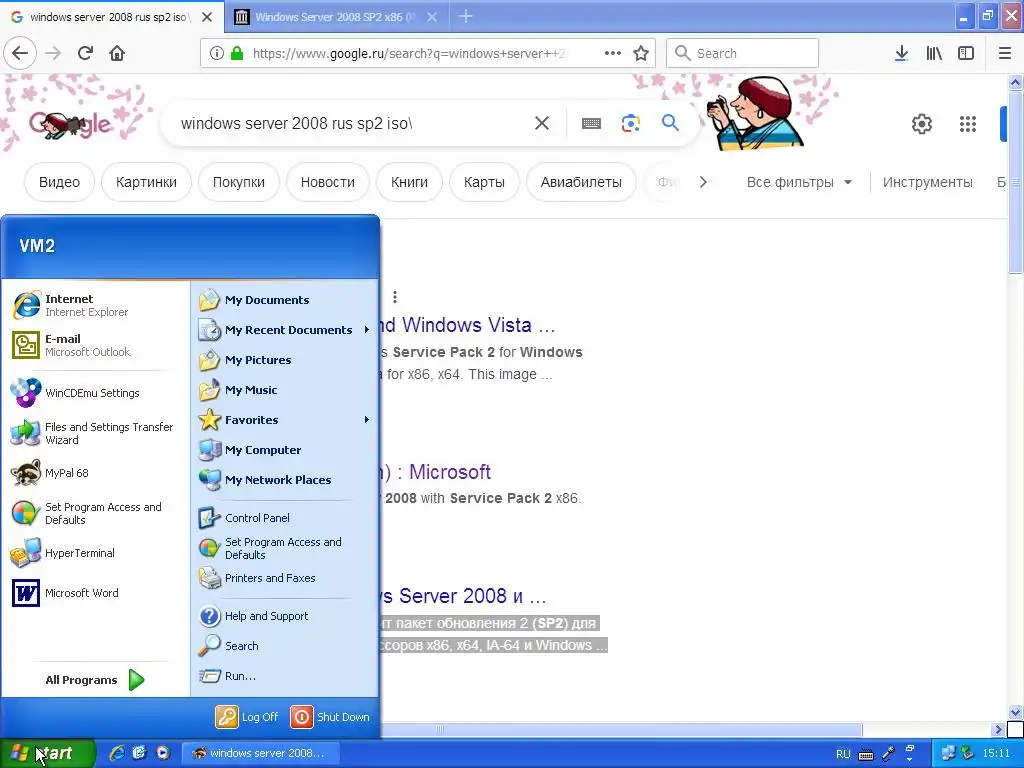Select the Книги filter
The height and width of the screenshot is (768, 1024).
(409, 182)
